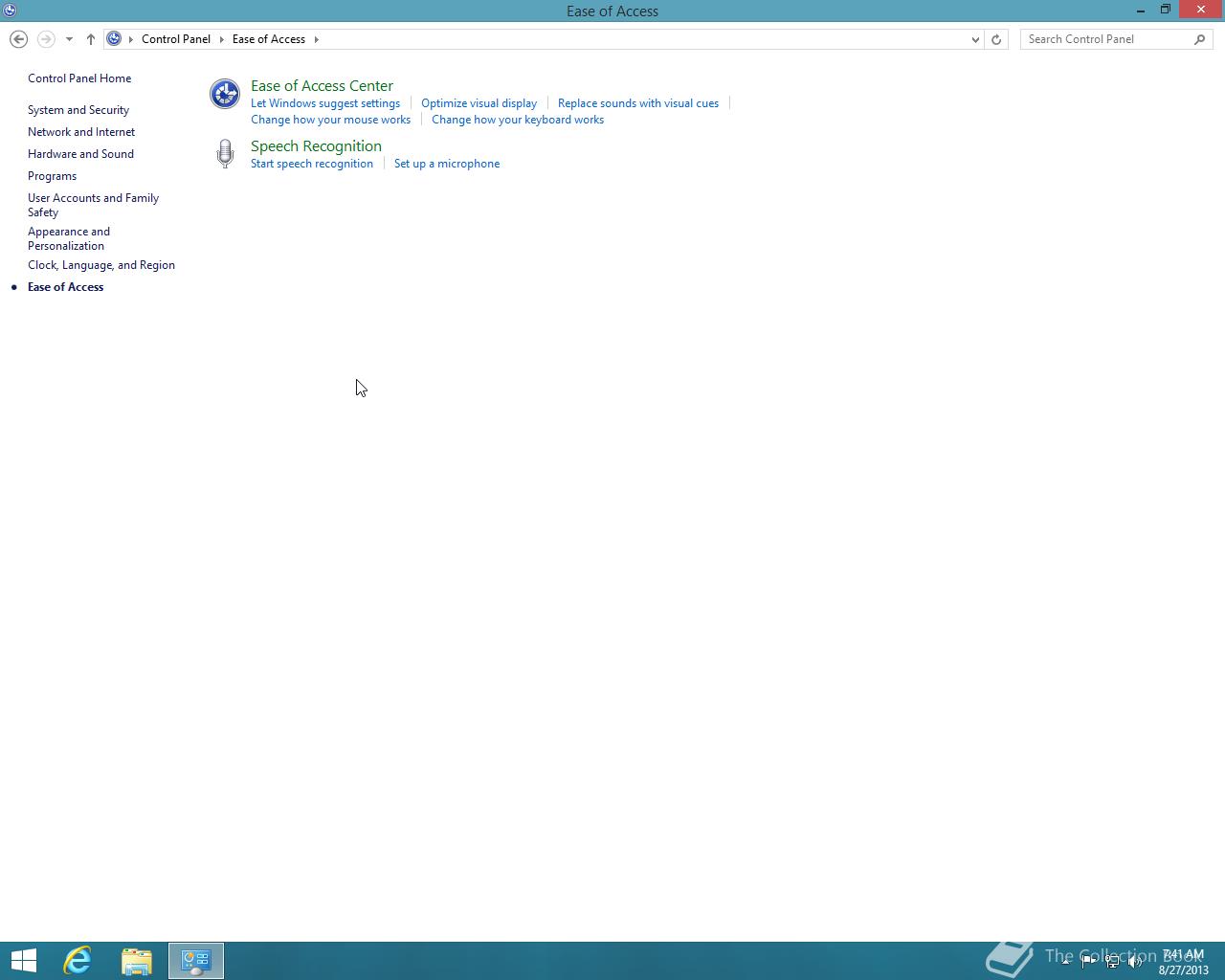Open Replace sounds with visual cues
Screen dimensions: 1225x980
(638, 103)
